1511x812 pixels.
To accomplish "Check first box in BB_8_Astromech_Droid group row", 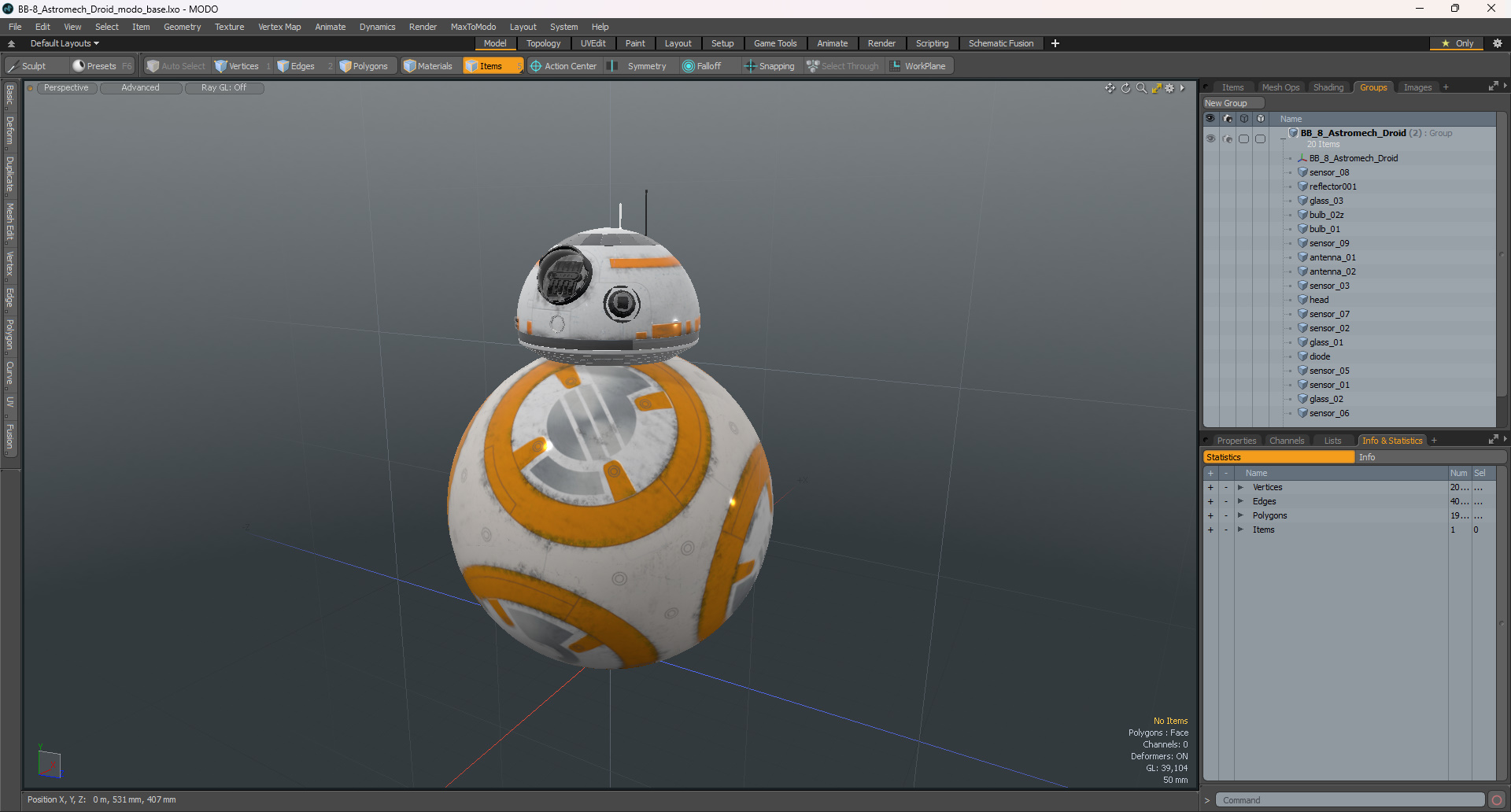I will point(1244,138).
